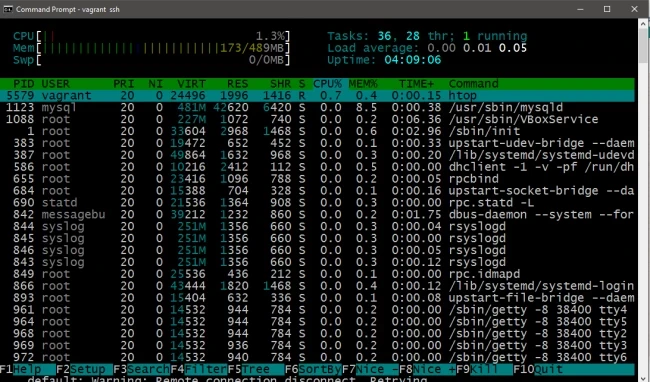This screenshot has height=382, width=650.
Task: Select the /usr/sbin/mysqld process row
Action: [317, 108]
